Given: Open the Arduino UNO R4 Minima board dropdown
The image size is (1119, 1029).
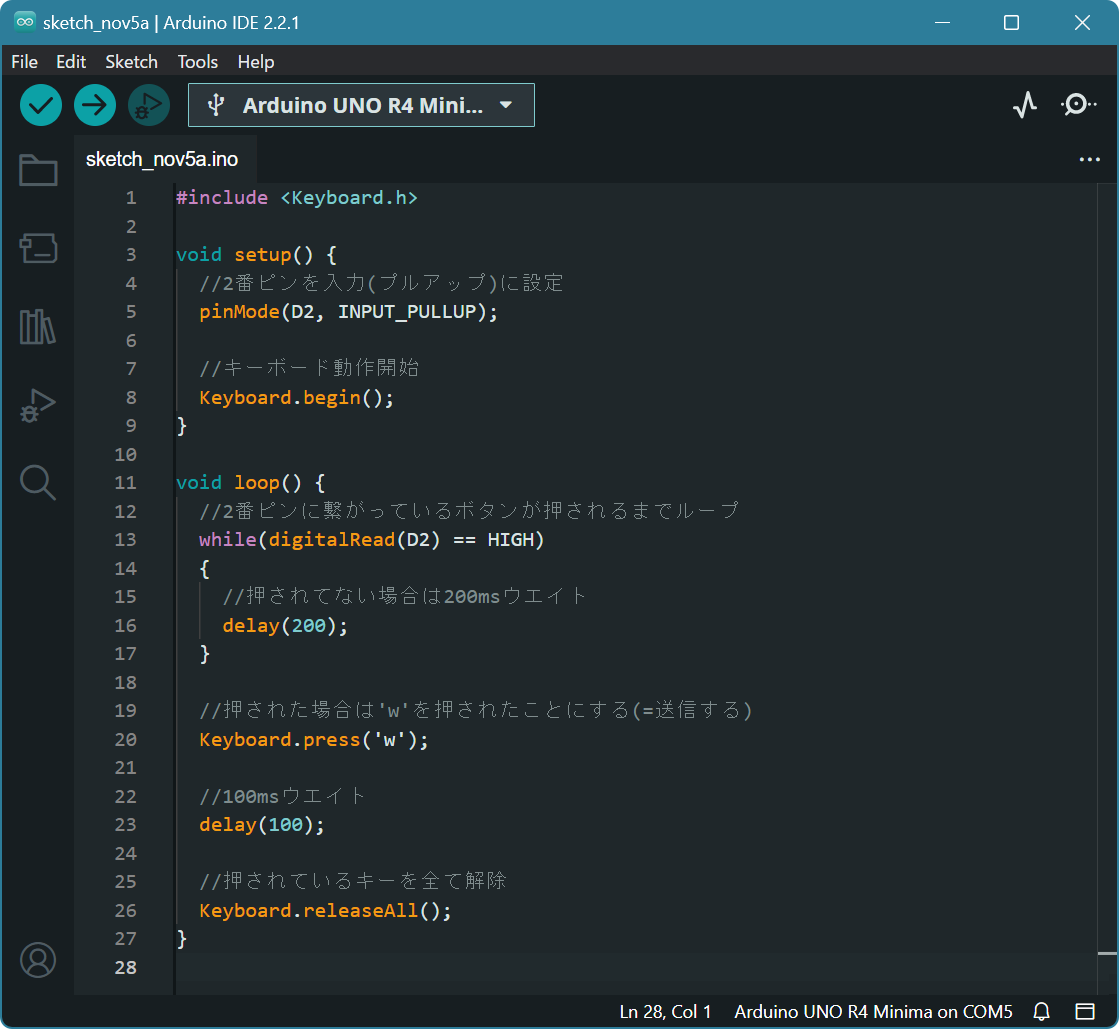Looking at the screenshot, I should click(361, 105).
